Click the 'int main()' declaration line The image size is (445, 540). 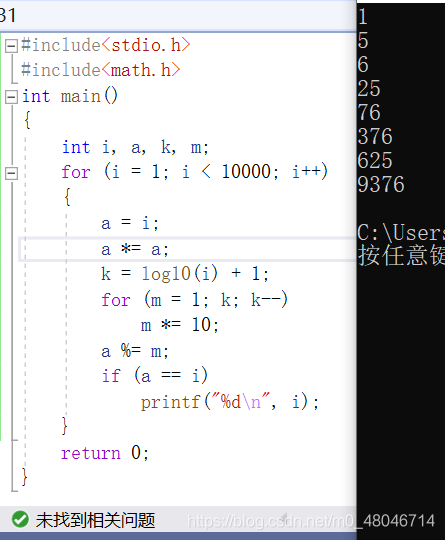click(70, 96)
